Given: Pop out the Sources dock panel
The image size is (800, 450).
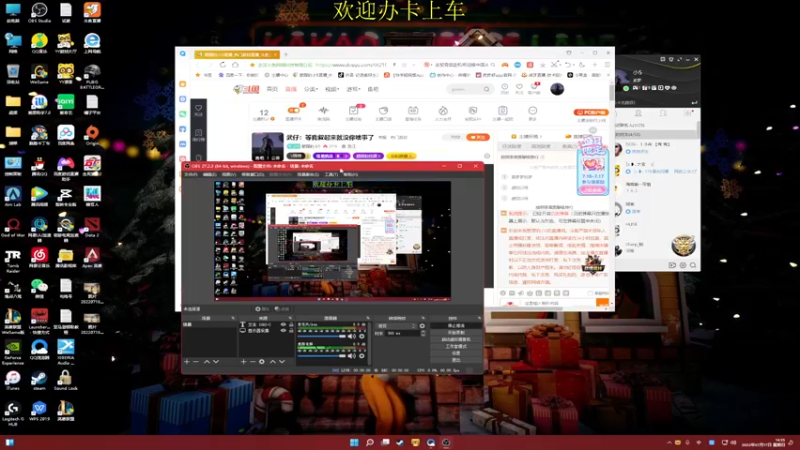Looking at the screenshot, I should pyautogui.click(x=290, y=318).
